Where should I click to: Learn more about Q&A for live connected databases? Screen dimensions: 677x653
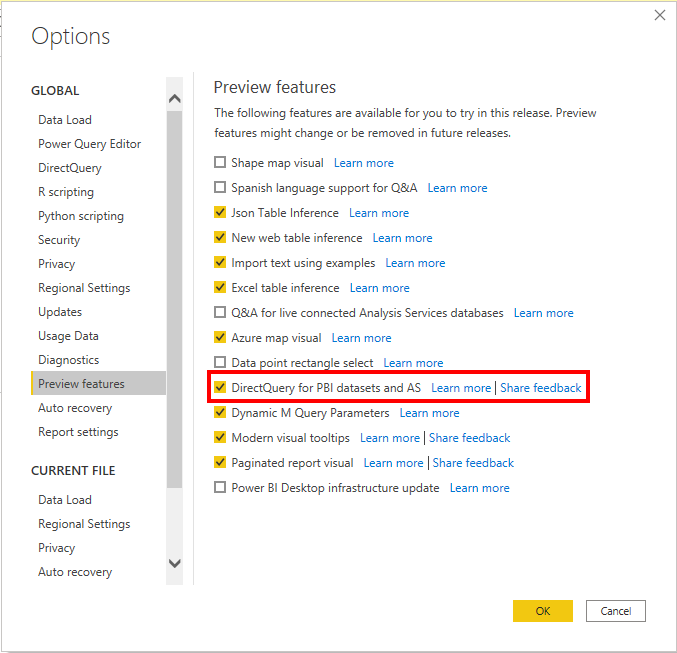click(543, 313)
